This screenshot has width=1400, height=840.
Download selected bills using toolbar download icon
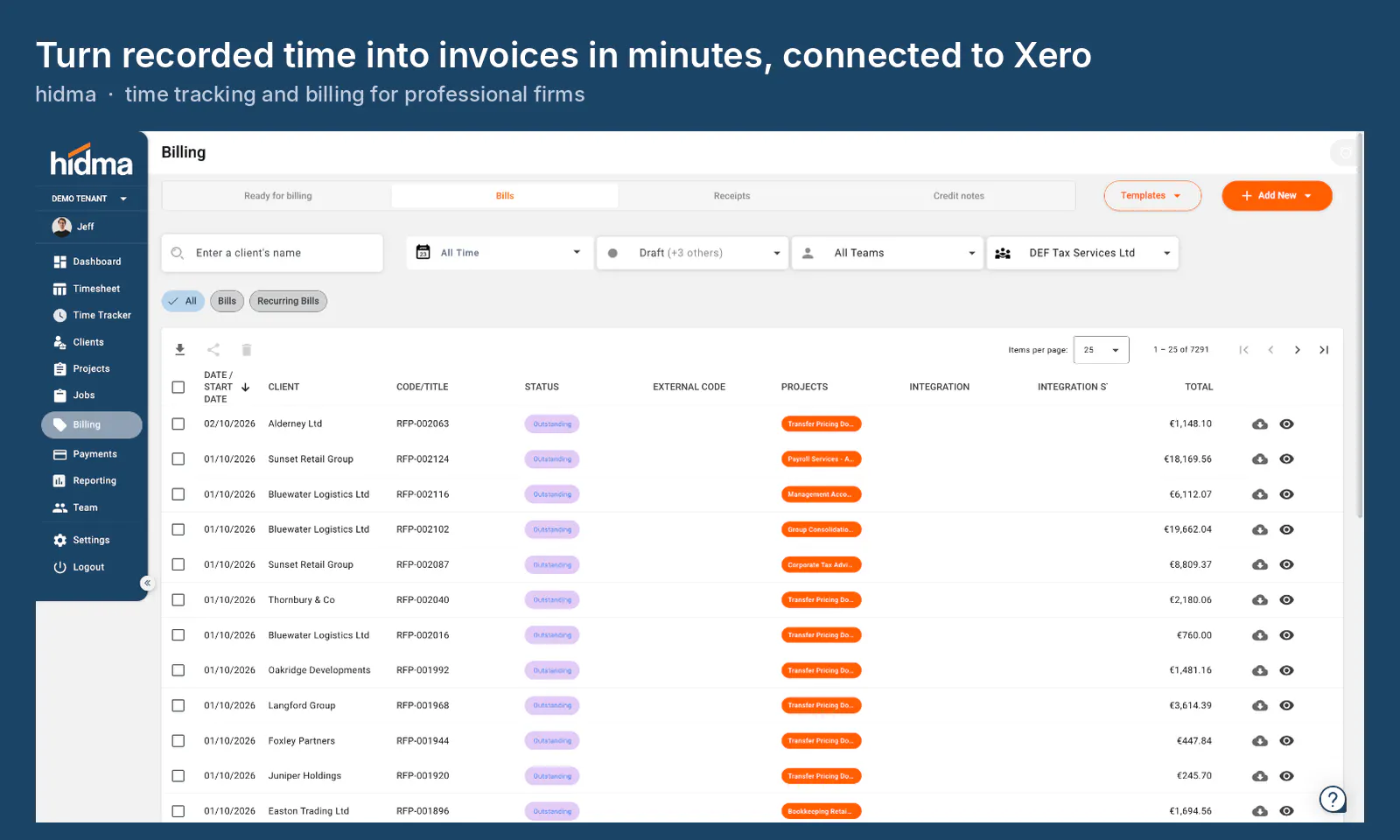(179, 350)
